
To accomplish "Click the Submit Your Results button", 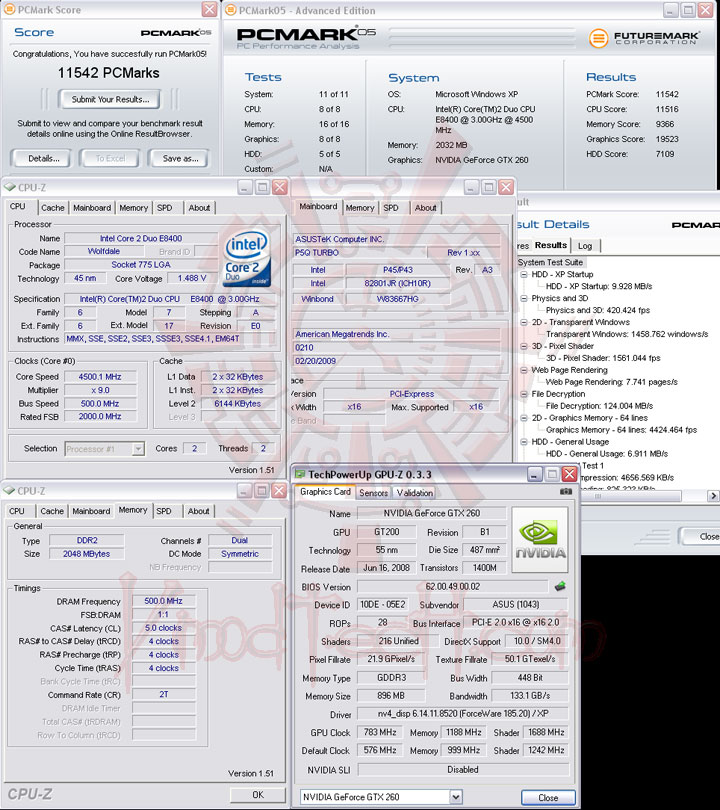I will coord(111,99).
